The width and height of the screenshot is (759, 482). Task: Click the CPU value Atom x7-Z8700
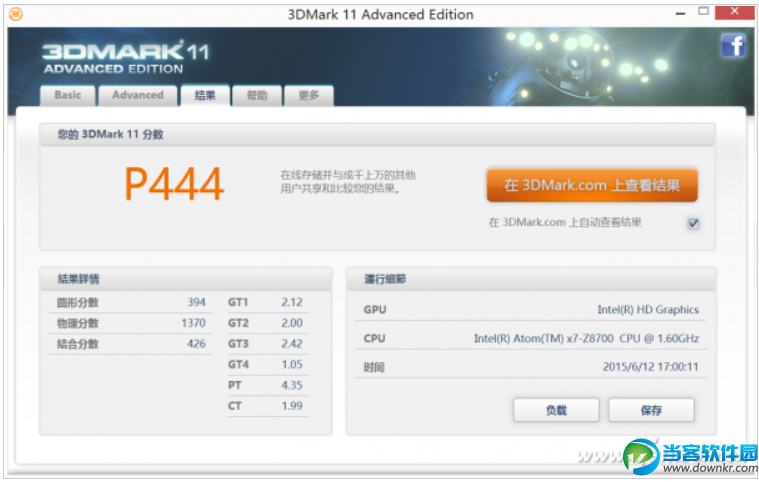pos(586,339)
